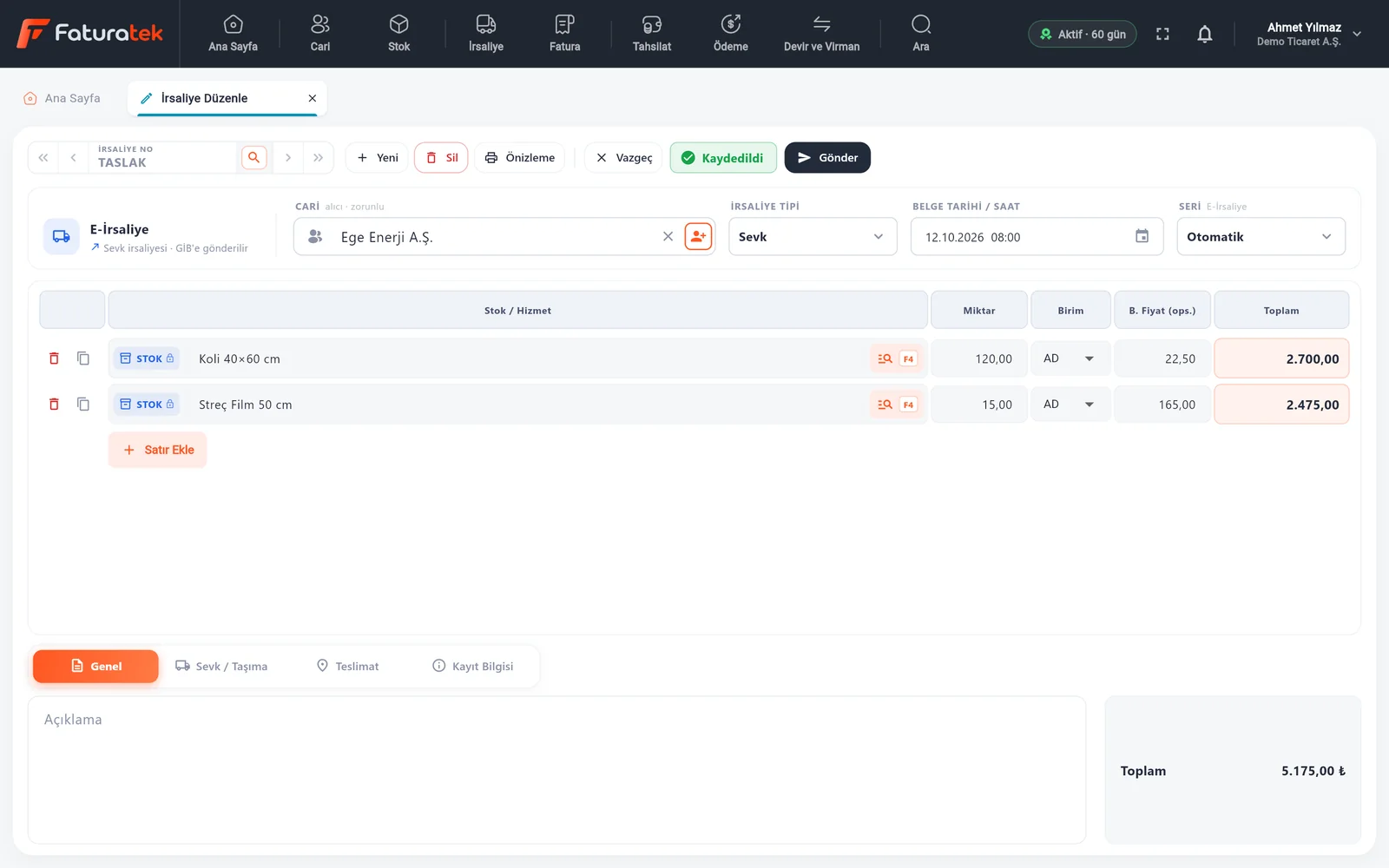
Task: Delete the Koli 40×60 cm row
Action: 54,358
